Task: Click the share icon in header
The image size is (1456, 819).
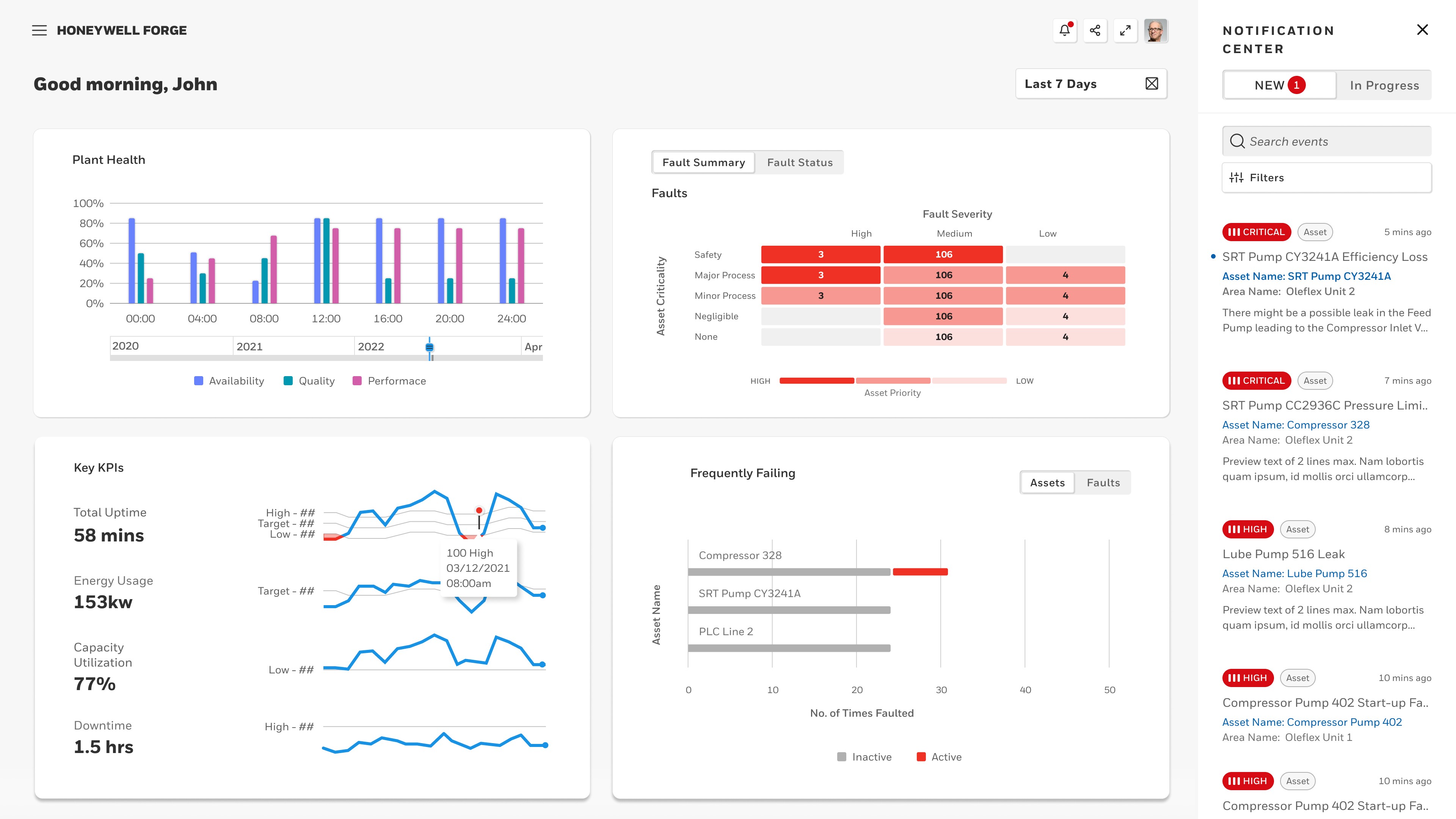Action: pyautogui.click(x=1095, y=30)
